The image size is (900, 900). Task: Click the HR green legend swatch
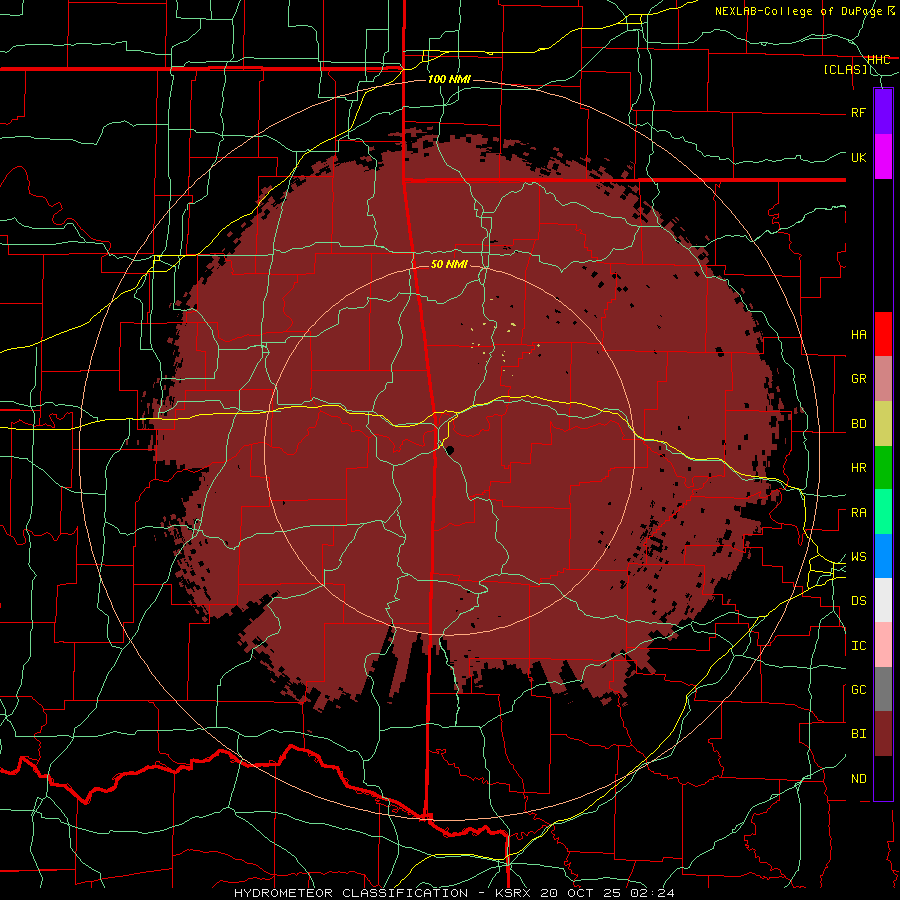click(x=883, y=468)
